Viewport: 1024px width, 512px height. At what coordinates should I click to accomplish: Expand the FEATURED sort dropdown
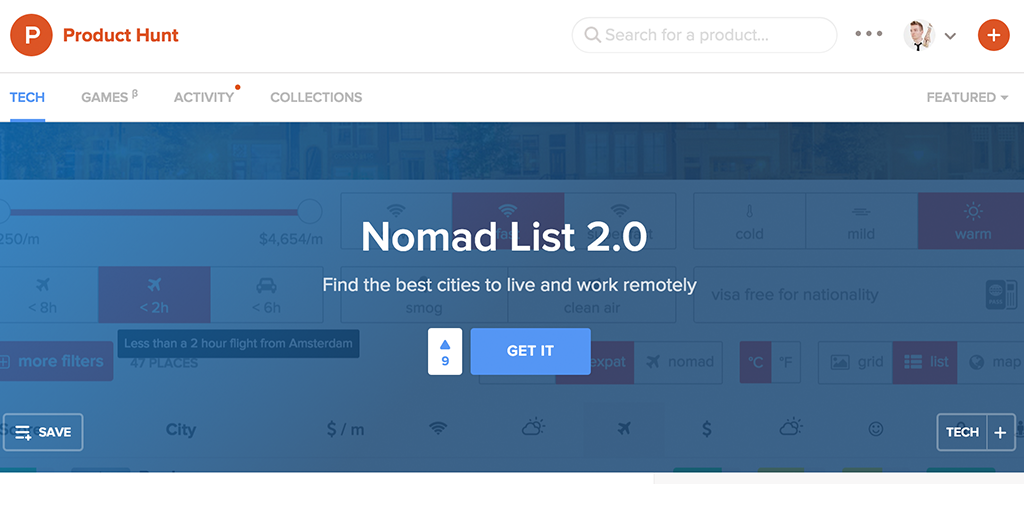(967, 97)
